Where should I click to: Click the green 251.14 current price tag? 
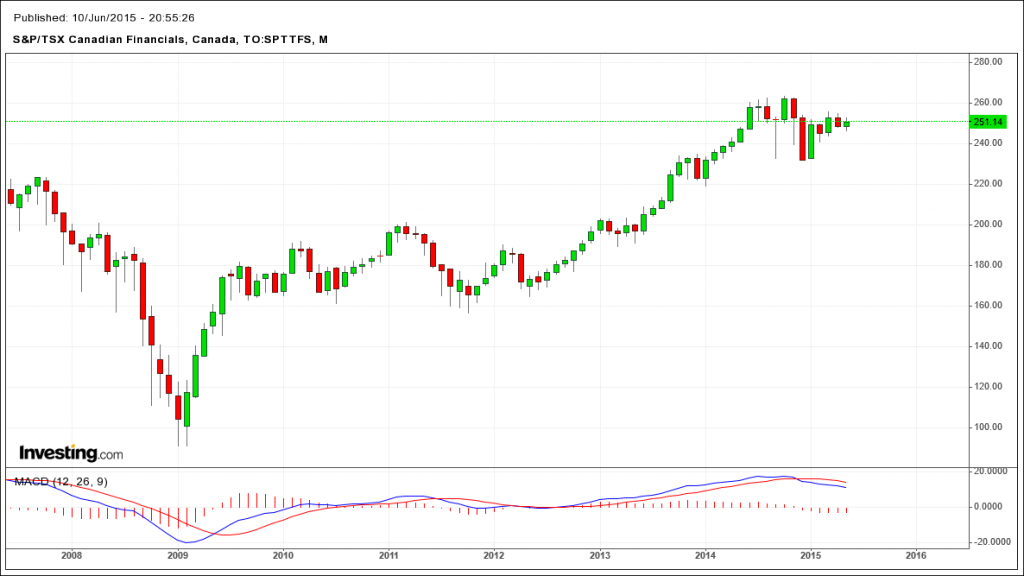[985, 122]
